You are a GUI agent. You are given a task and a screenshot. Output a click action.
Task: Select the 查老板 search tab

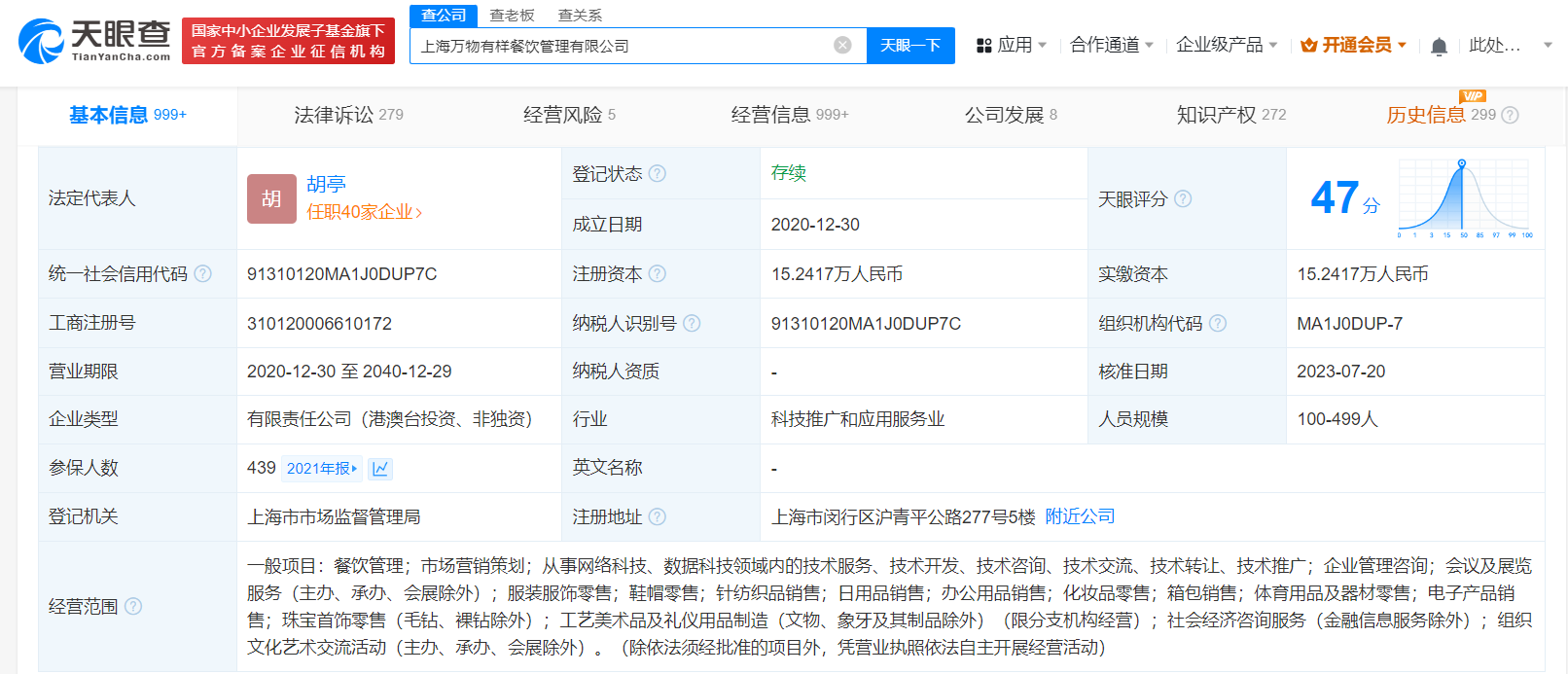click(x=512, y=16)
